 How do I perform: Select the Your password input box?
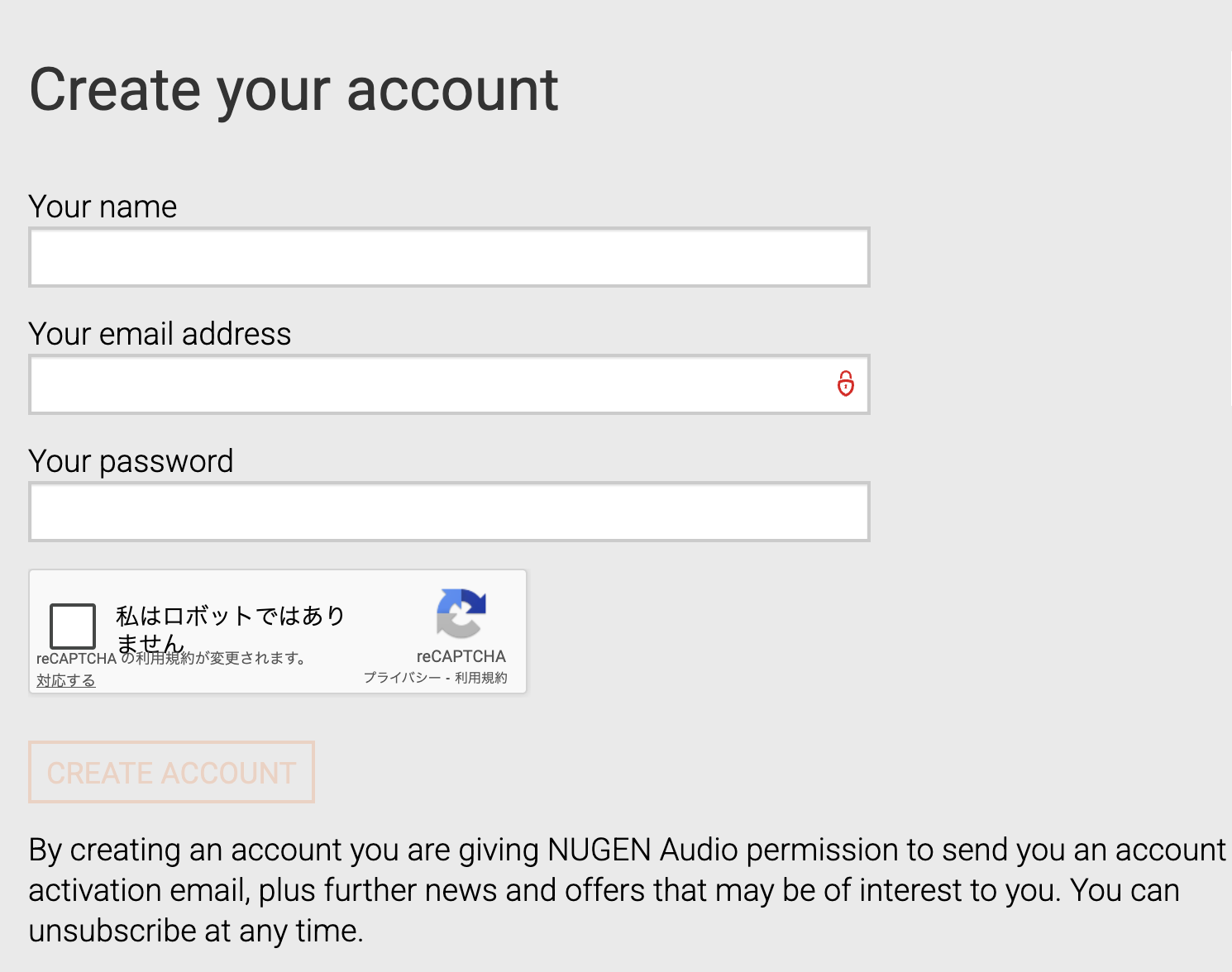[x=449, y=512]
